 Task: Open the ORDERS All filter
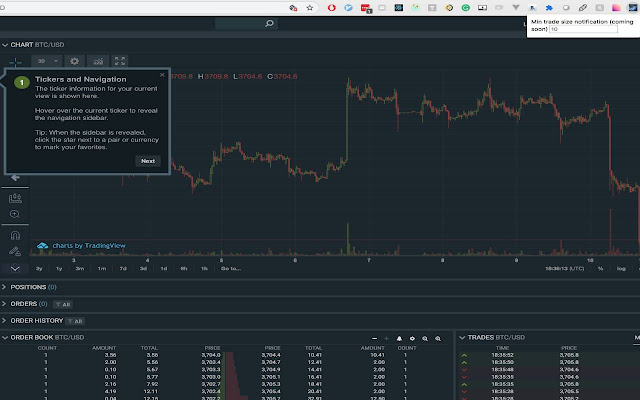pos(63,304)
